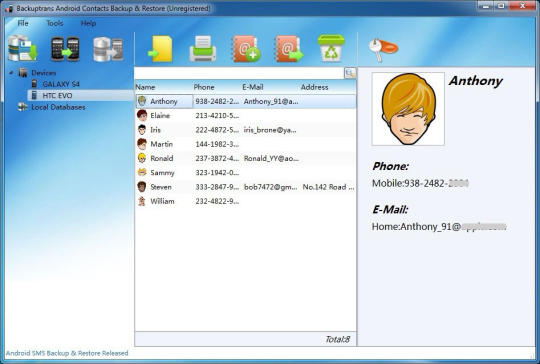The width and height of the screenshot is (540, 364).
Task: Select contact name Steven
Action: [x=161, y=187]
